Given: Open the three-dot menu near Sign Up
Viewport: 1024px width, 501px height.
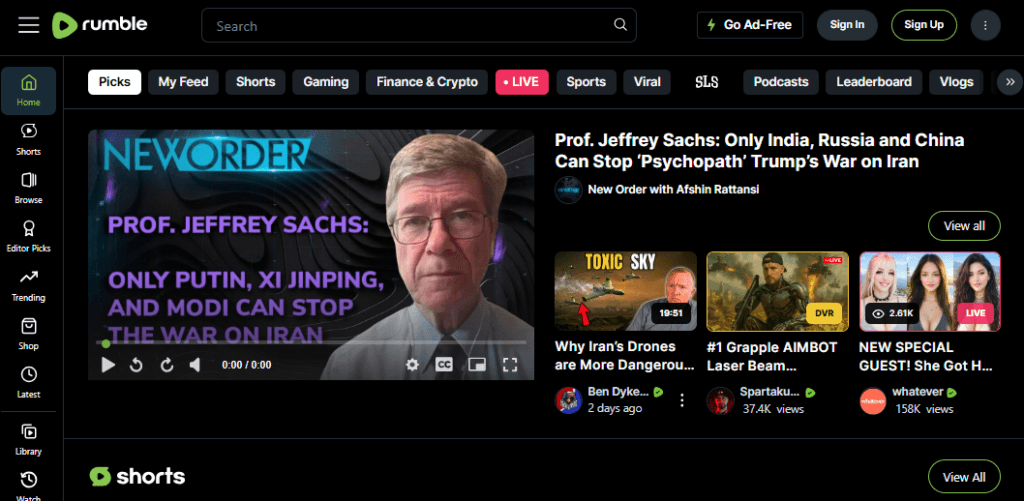Looking at the screenshot, I should tap(985, 25).
